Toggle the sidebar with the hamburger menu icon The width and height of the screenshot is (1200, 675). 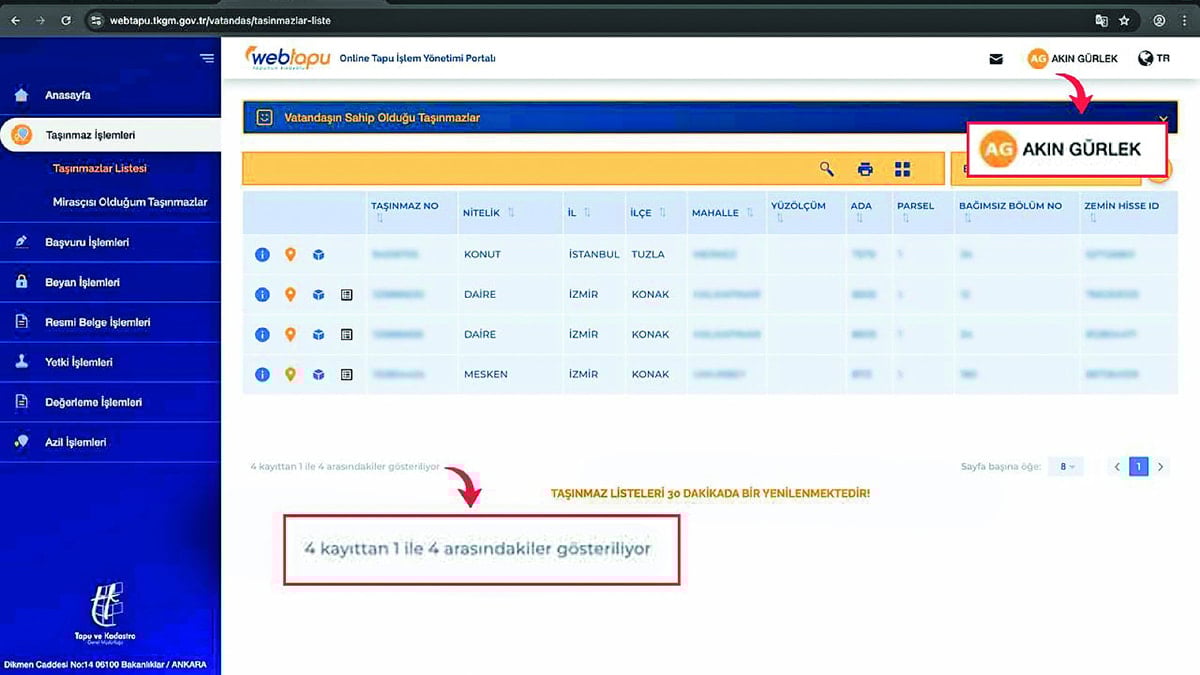point(207,58)
